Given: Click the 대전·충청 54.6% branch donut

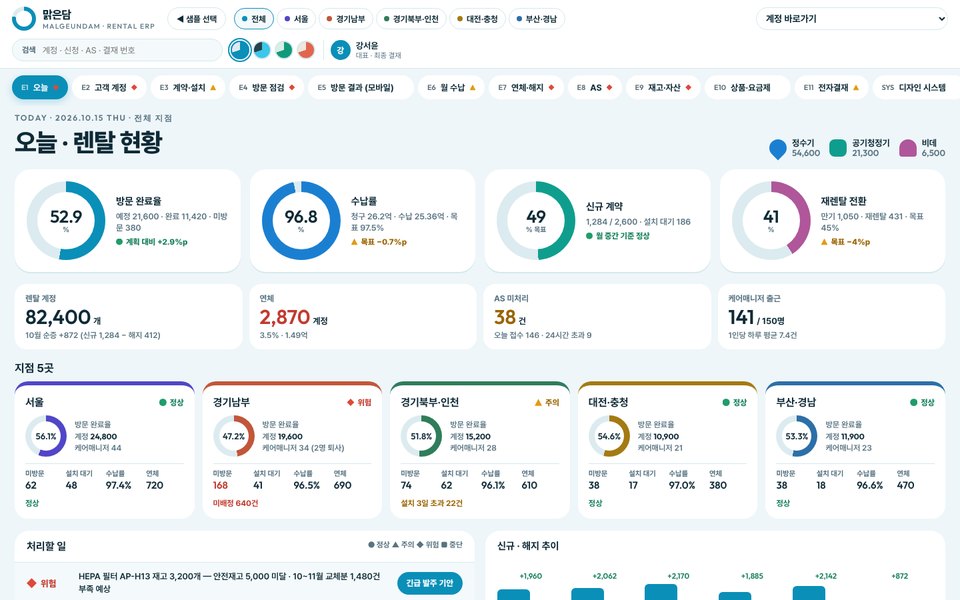Looking at the screenshot, I should click(609, 436).
